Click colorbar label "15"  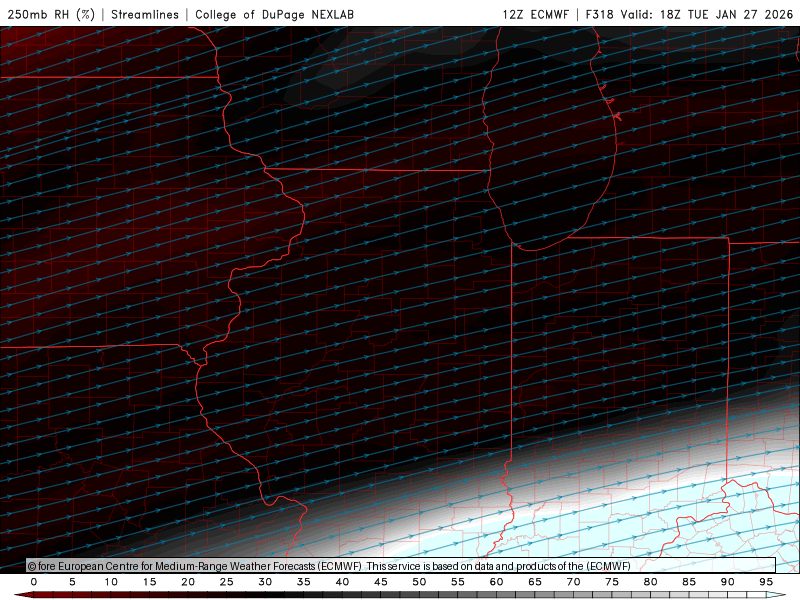[x=149, y=582]
